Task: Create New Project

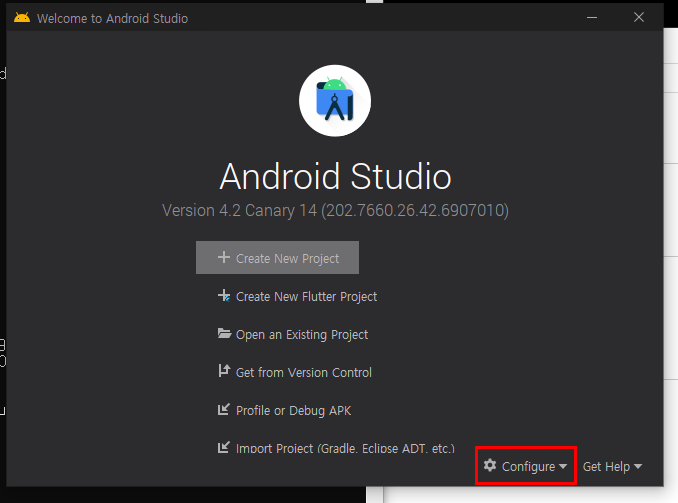Action: tap(277, 258)
